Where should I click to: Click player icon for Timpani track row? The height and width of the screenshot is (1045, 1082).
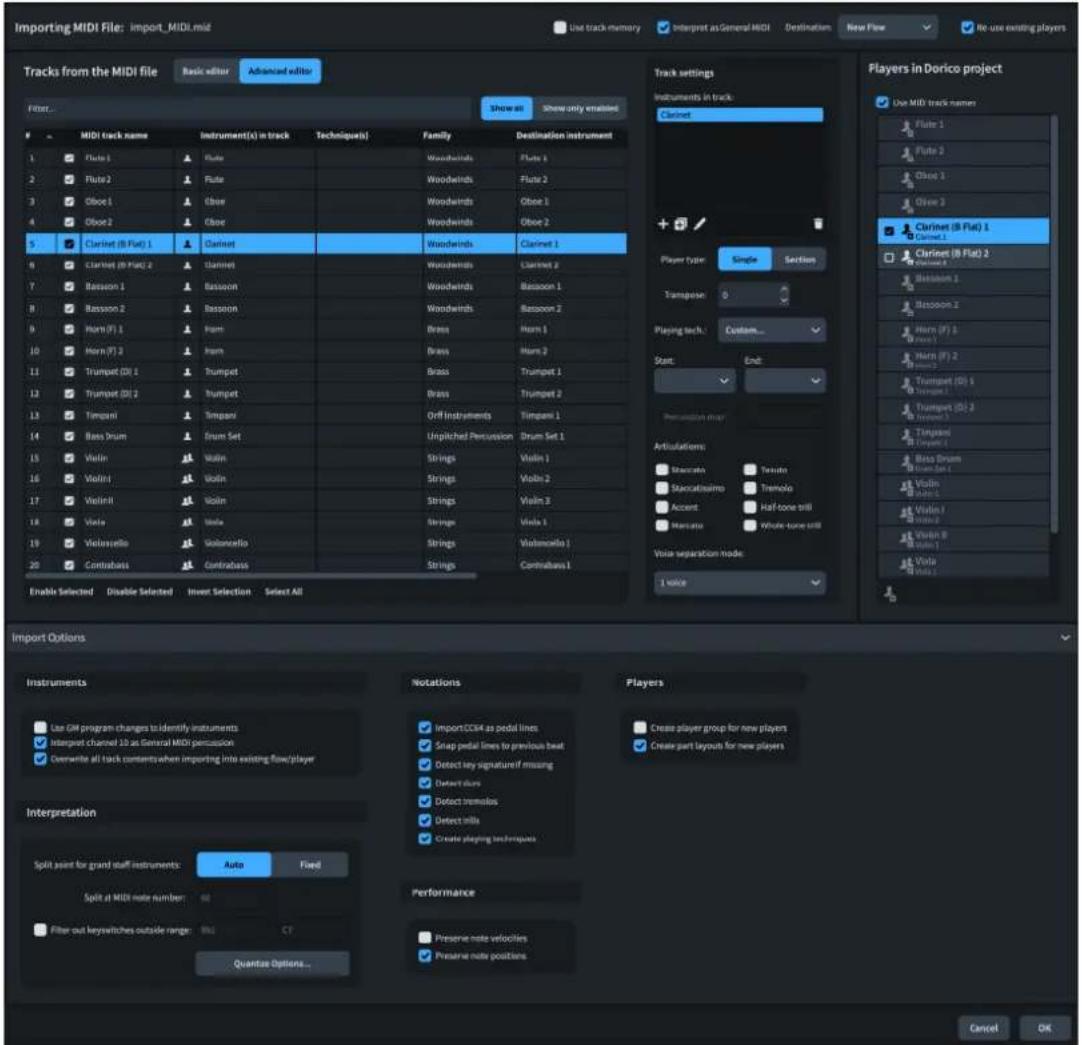(x=188, y=416)
